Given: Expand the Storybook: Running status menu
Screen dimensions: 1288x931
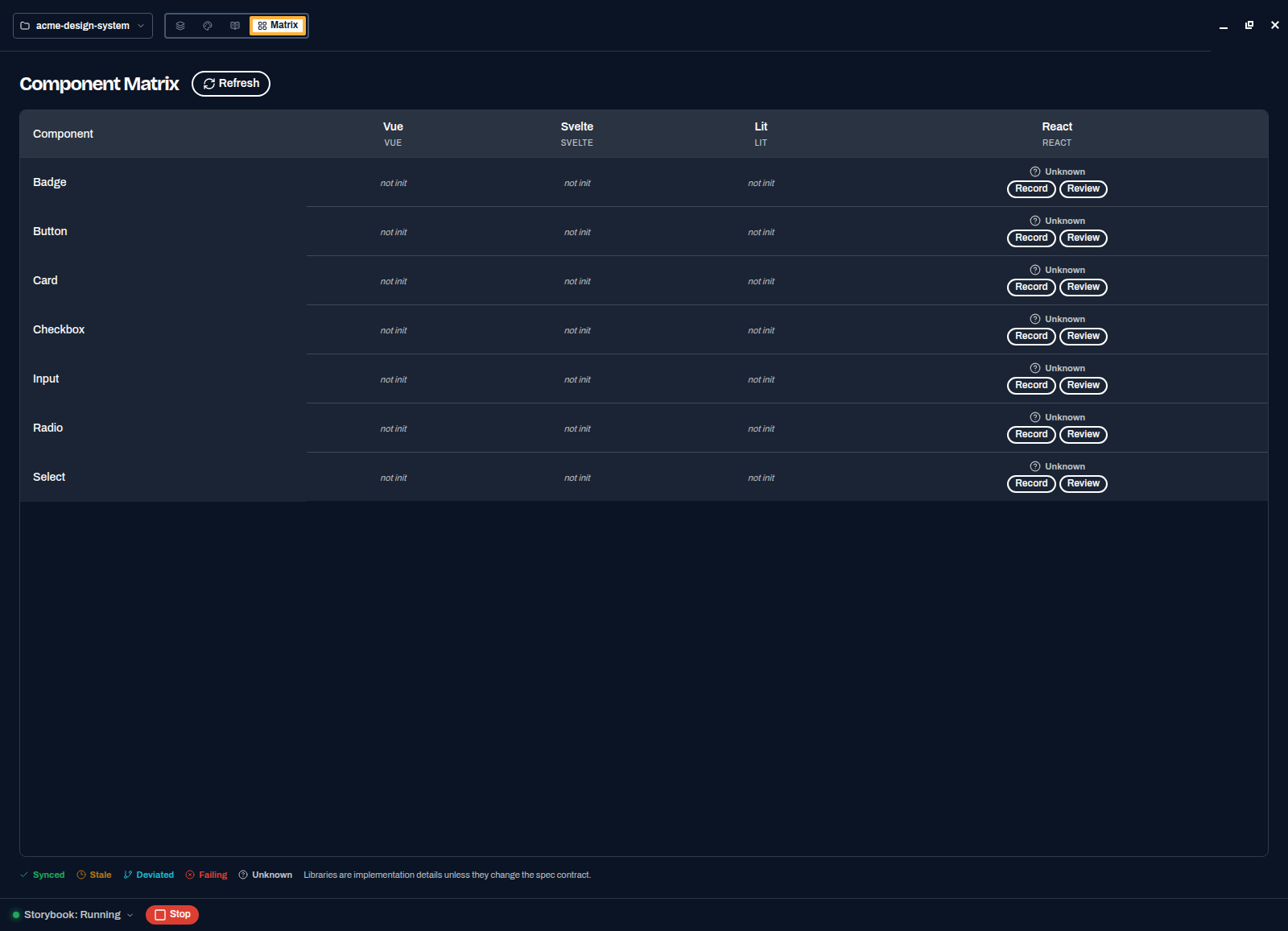Looking at the screenshot, I should click(x=78, y=915).
